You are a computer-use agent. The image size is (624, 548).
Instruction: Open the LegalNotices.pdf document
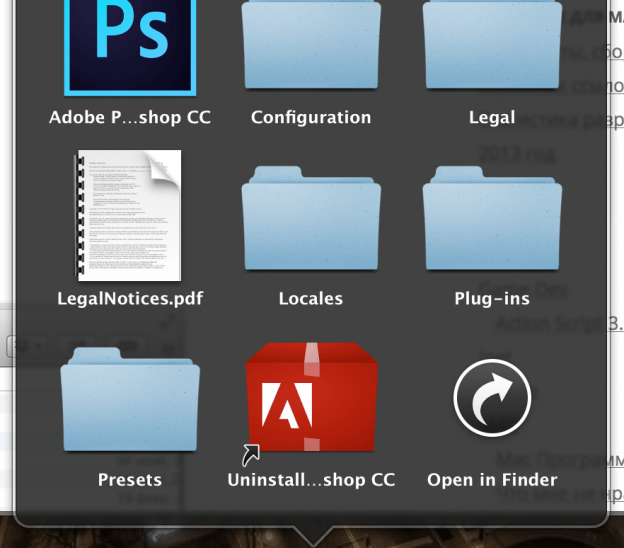coord(128,215)
